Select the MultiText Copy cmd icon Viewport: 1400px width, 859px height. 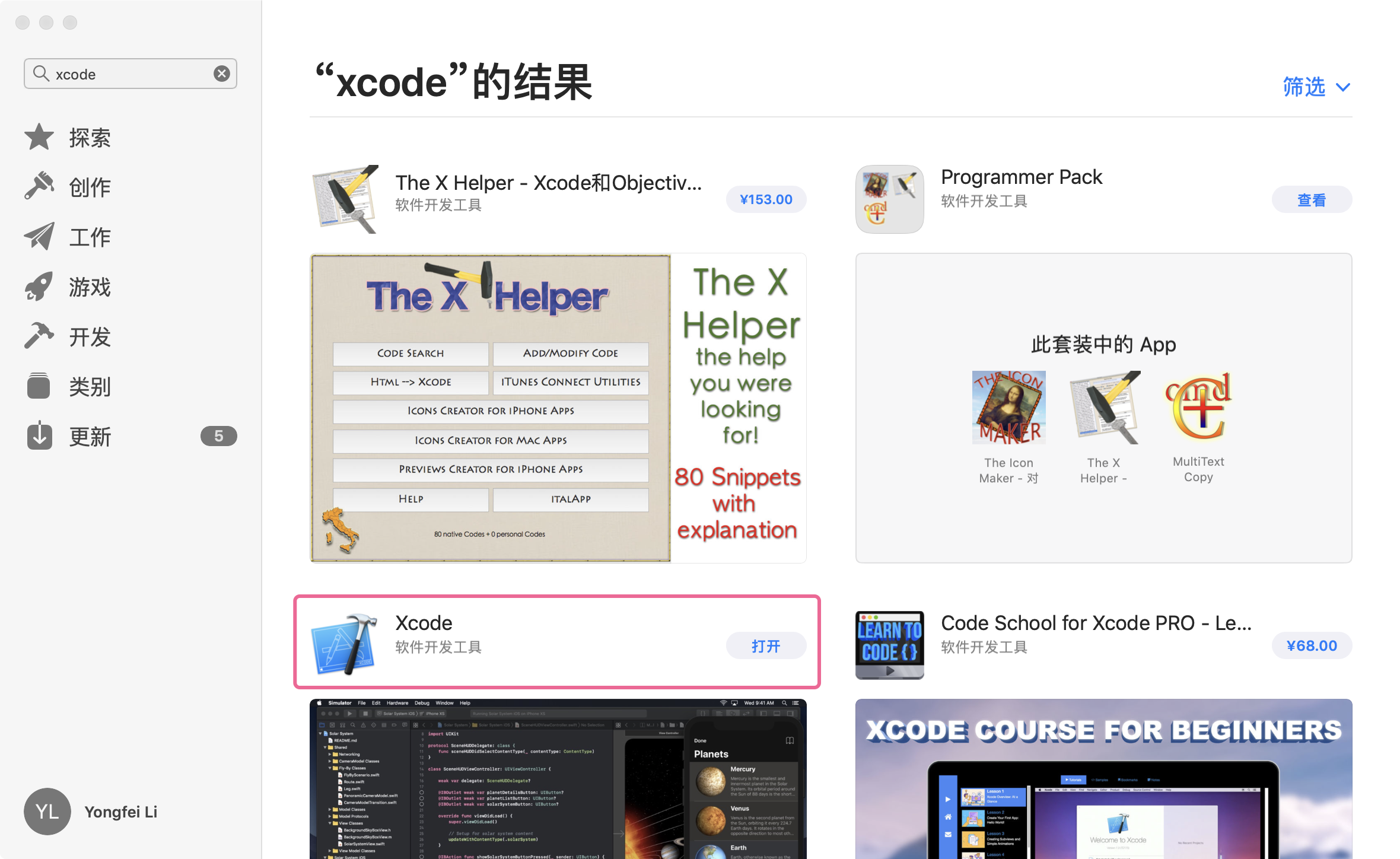1198,408
